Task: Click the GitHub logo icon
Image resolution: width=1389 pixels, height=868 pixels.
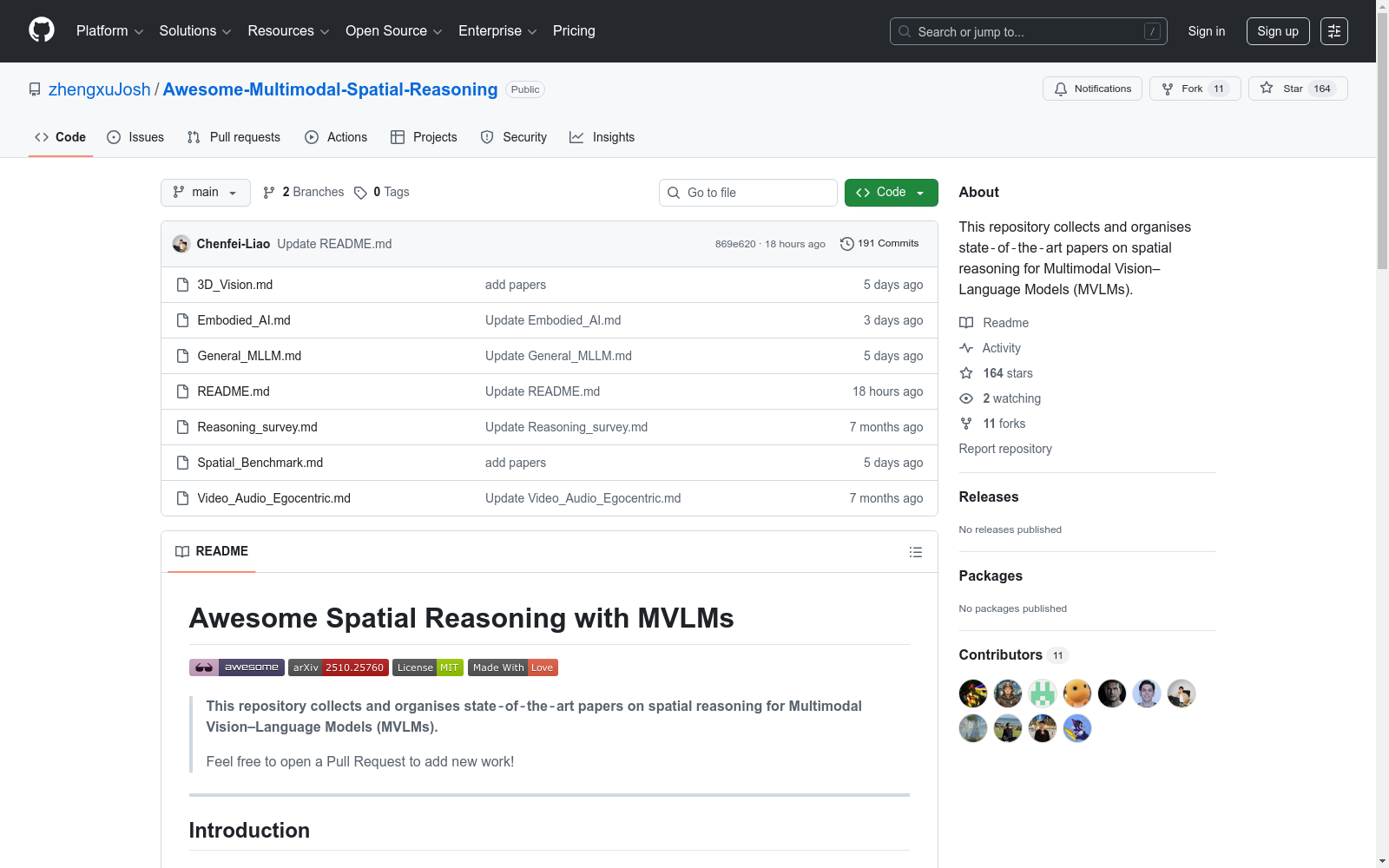Action: pyautogui.click(x=42, y=30)
